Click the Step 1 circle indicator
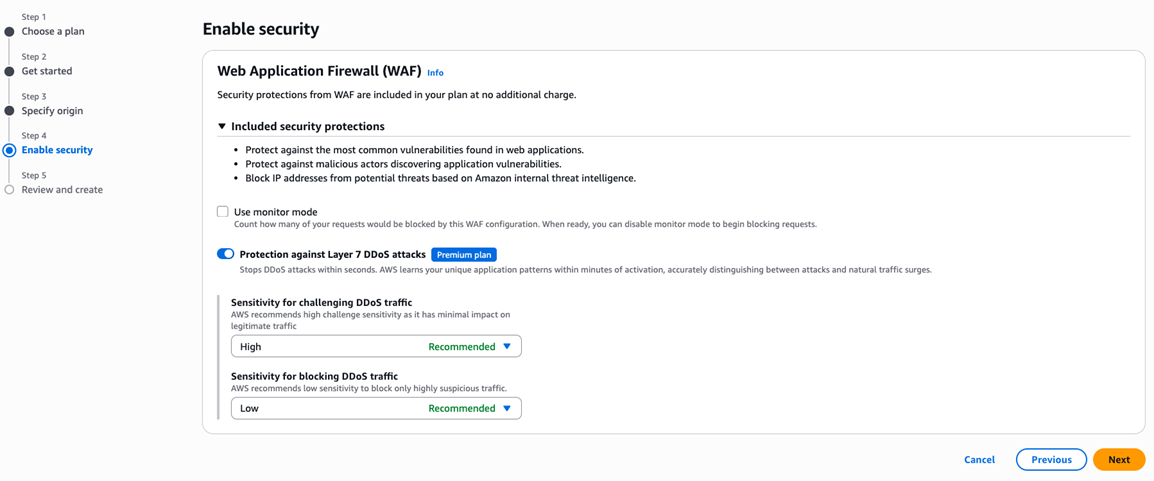Viewport: 1154px width, 481px height. pyautogui.click(x=9, y=32)
